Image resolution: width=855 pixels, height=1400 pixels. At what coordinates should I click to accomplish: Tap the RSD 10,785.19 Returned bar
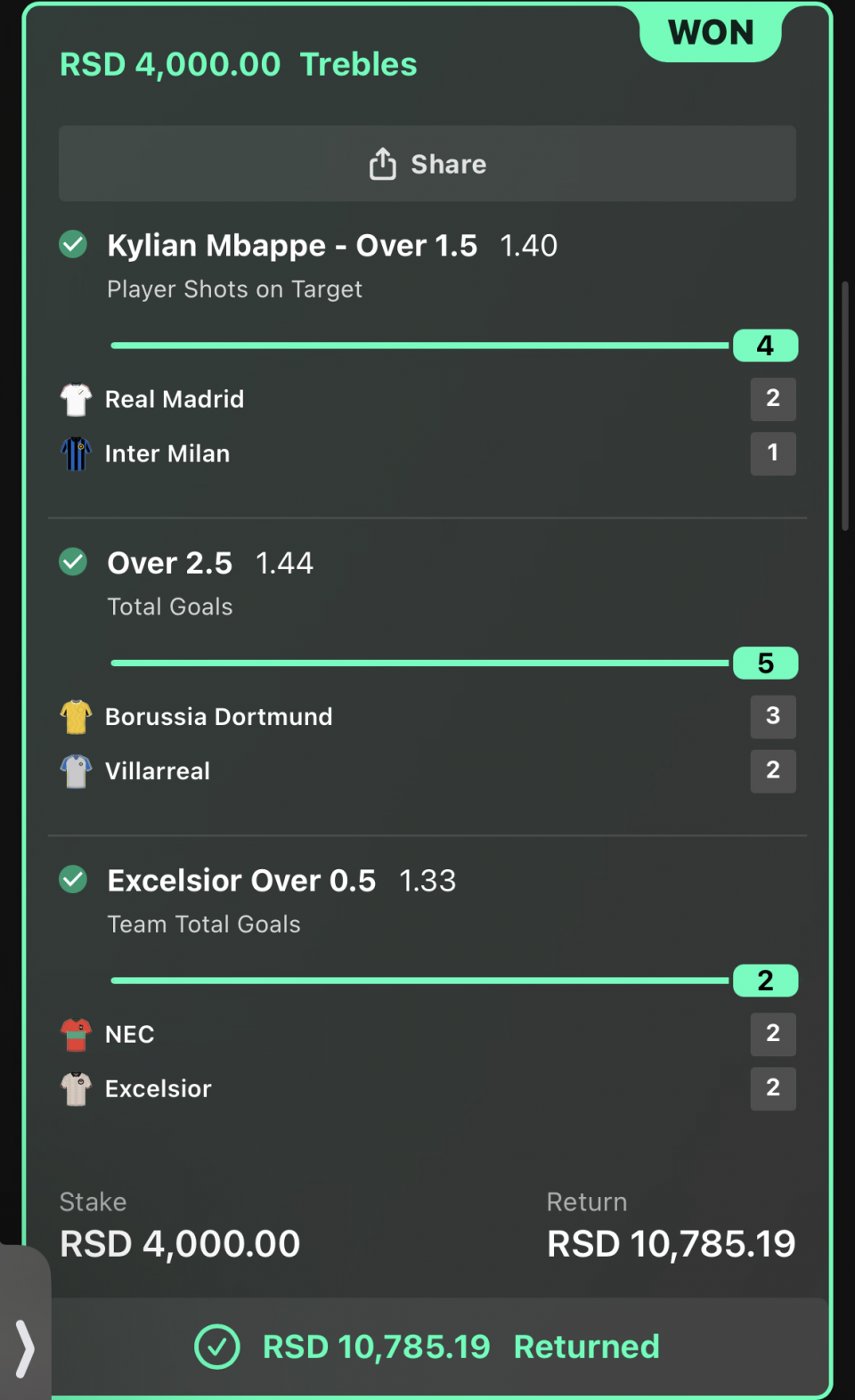(427, 1347)
